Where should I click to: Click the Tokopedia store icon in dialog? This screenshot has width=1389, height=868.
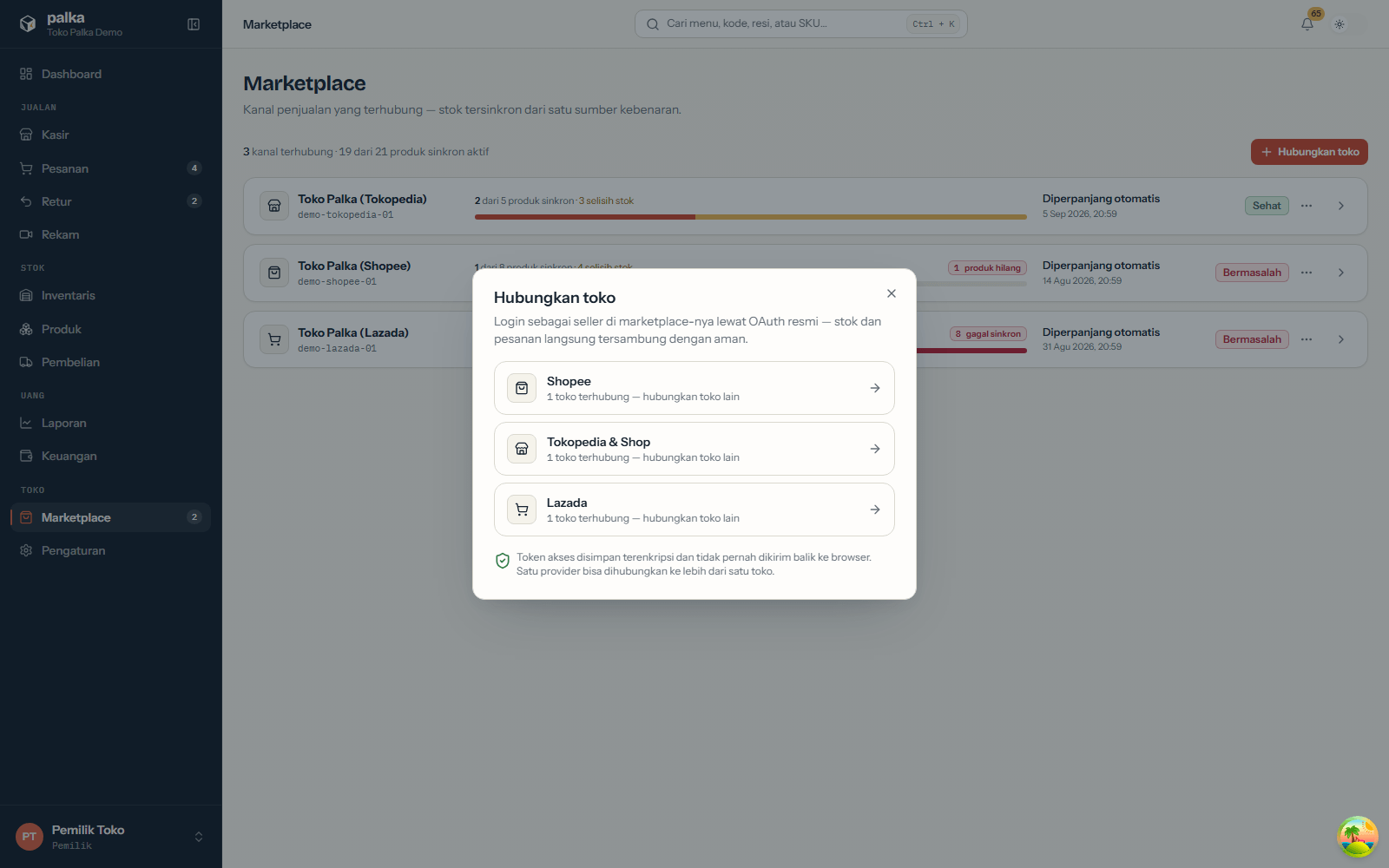tap(522, 449)
